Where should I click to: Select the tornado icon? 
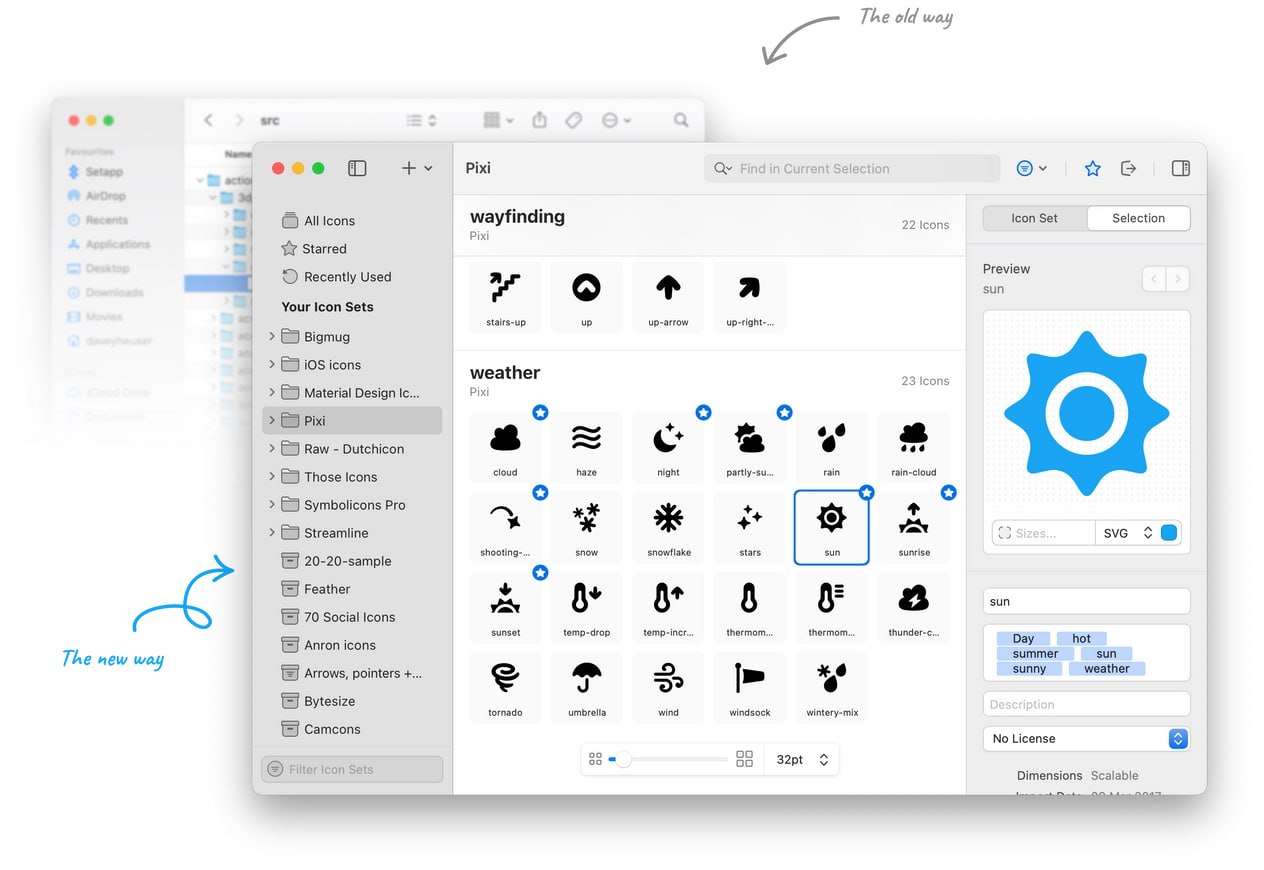click(505, 687)
